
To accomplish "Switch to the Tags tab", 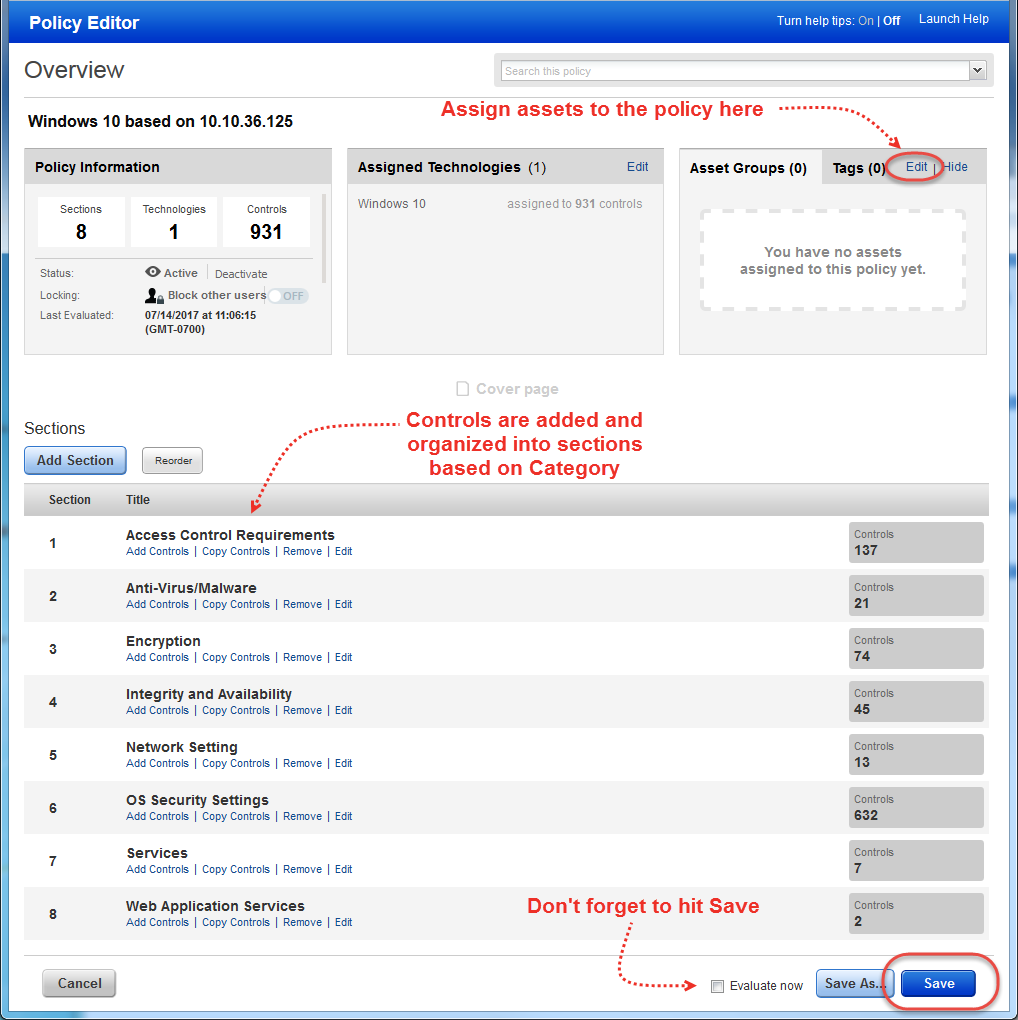I will [857, 167].
